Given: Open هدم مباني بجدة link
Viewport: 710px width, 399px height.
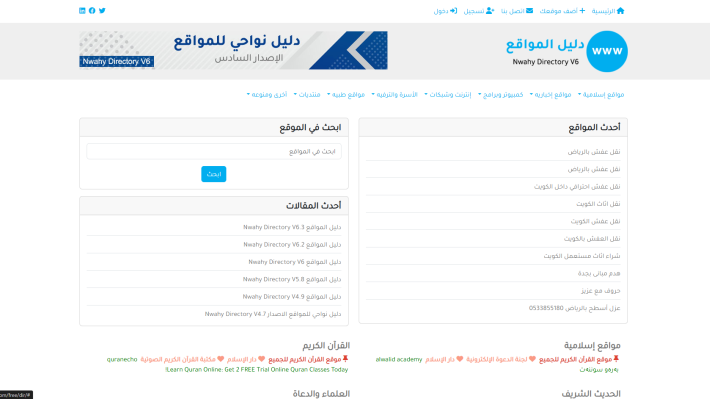Looking at the screenshot, I should 599,273.
